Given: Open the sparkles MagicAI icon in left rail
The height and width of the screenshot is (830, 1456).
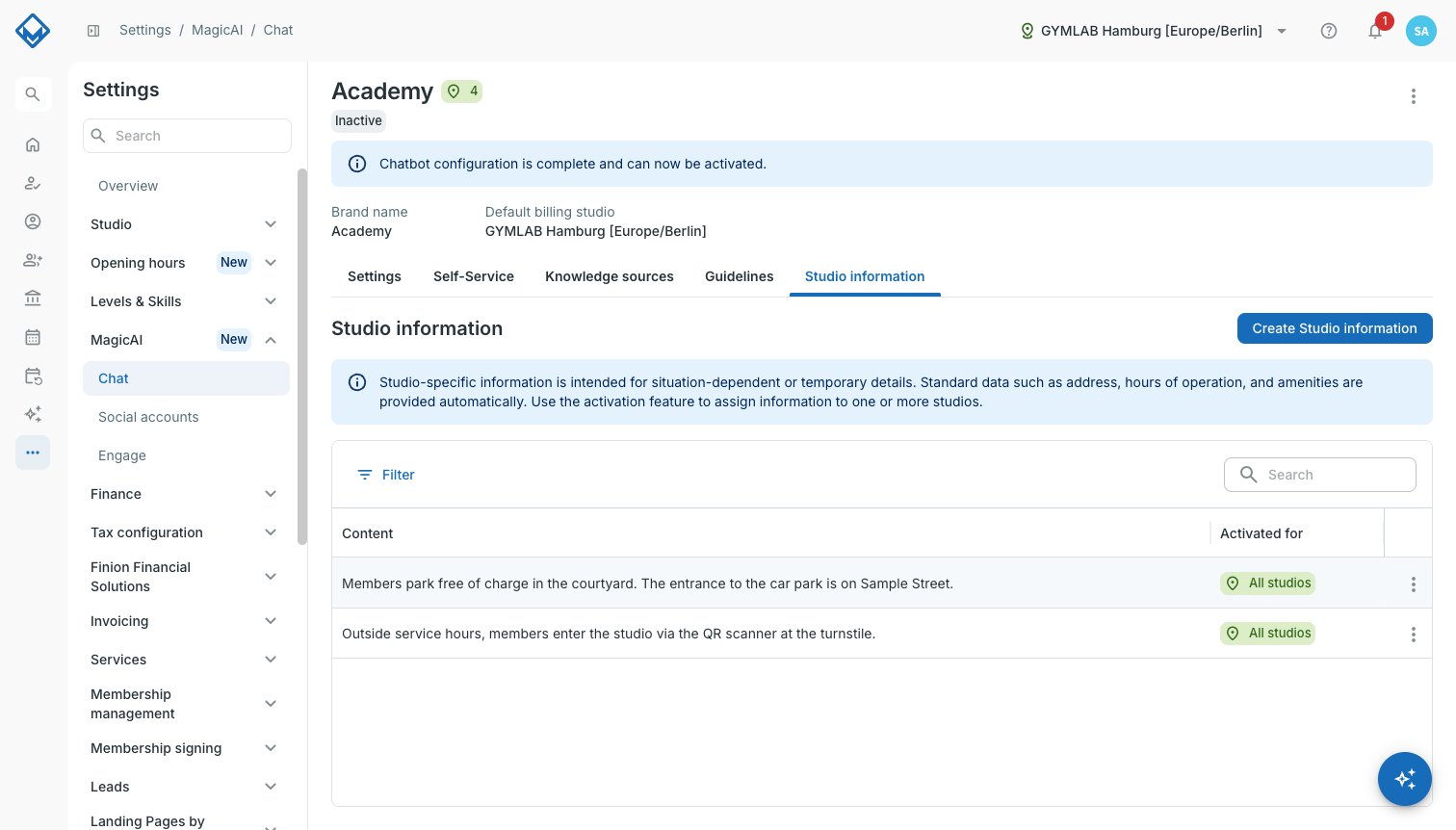Looking at the screenshot, I should 33,414.
